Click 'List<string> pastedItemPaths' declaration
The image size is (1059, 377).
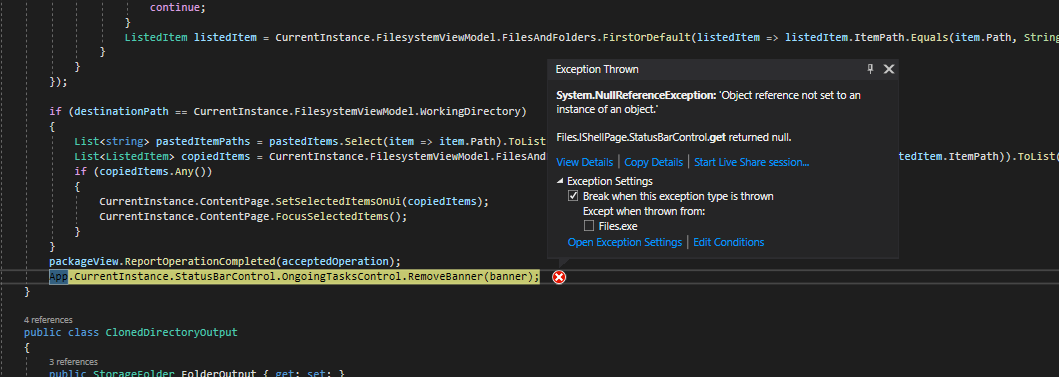[x=168, y=141]
